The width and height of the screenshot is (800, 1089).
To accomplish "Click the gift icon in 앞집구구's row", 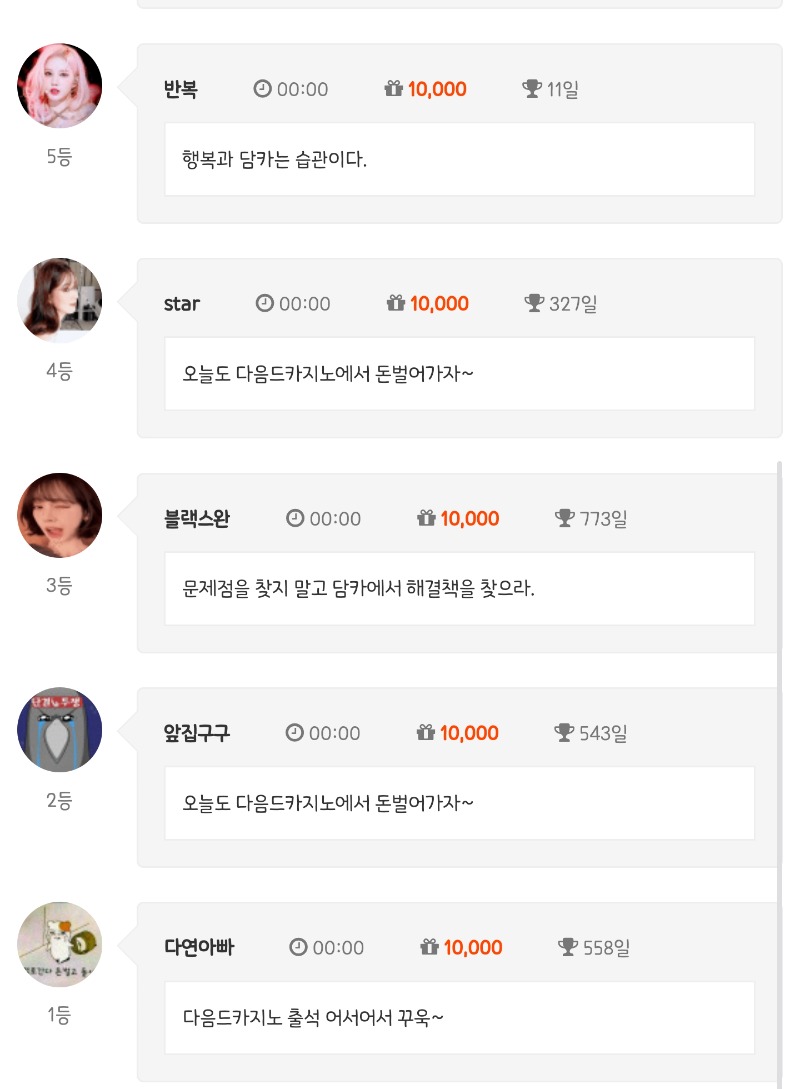I will point(426,733).
